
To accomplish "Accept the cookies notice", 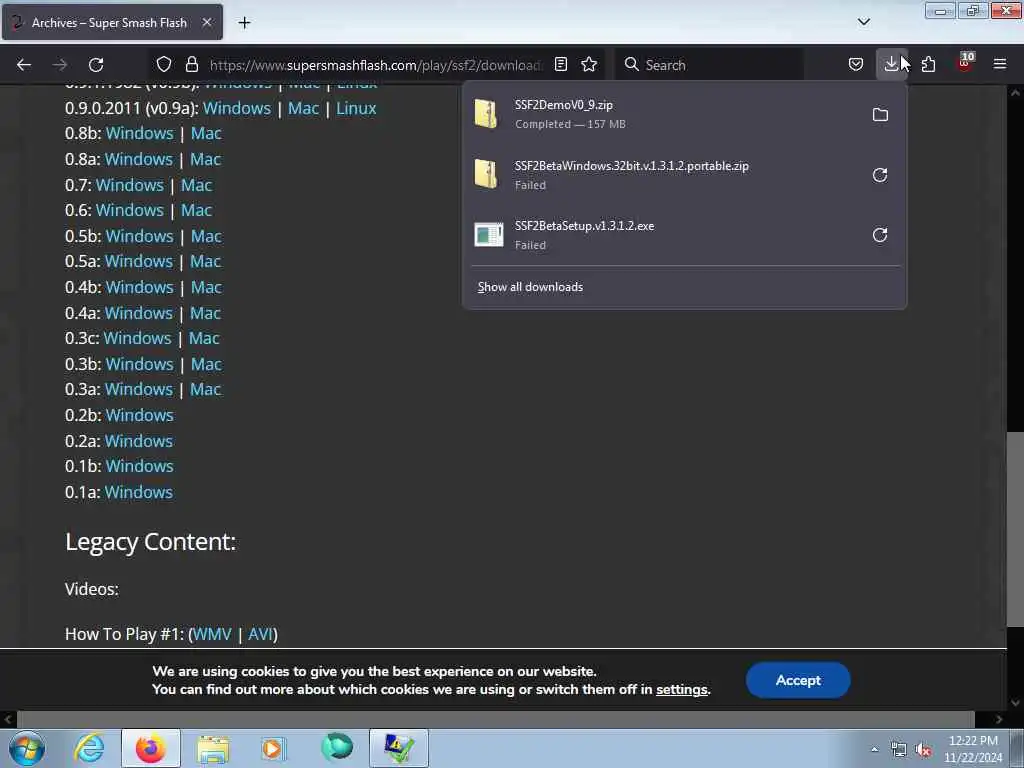I will (798, 680).
